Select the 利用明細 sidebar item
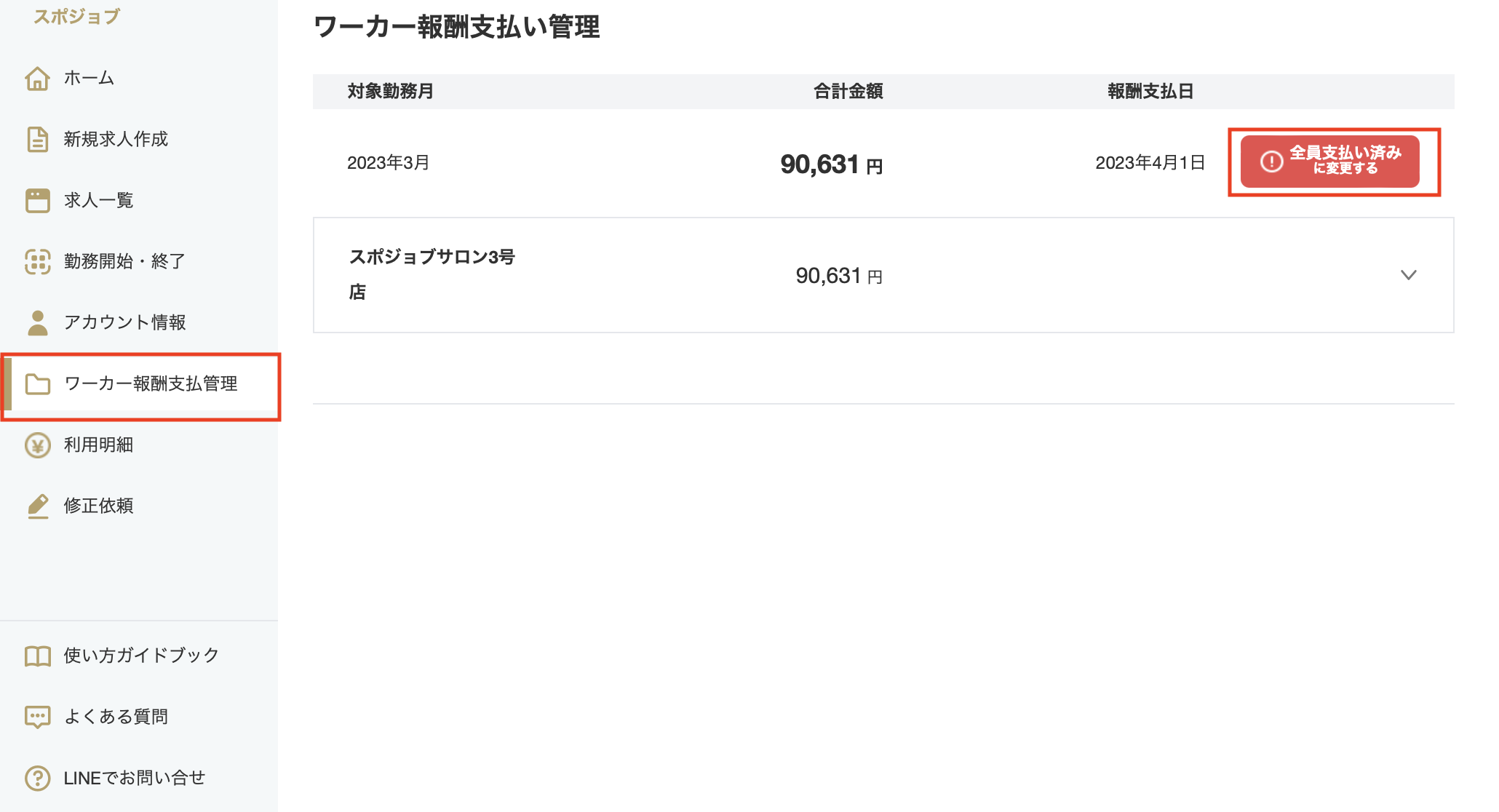This screenshot has height=812, width=1499. (x=98, y=445)
